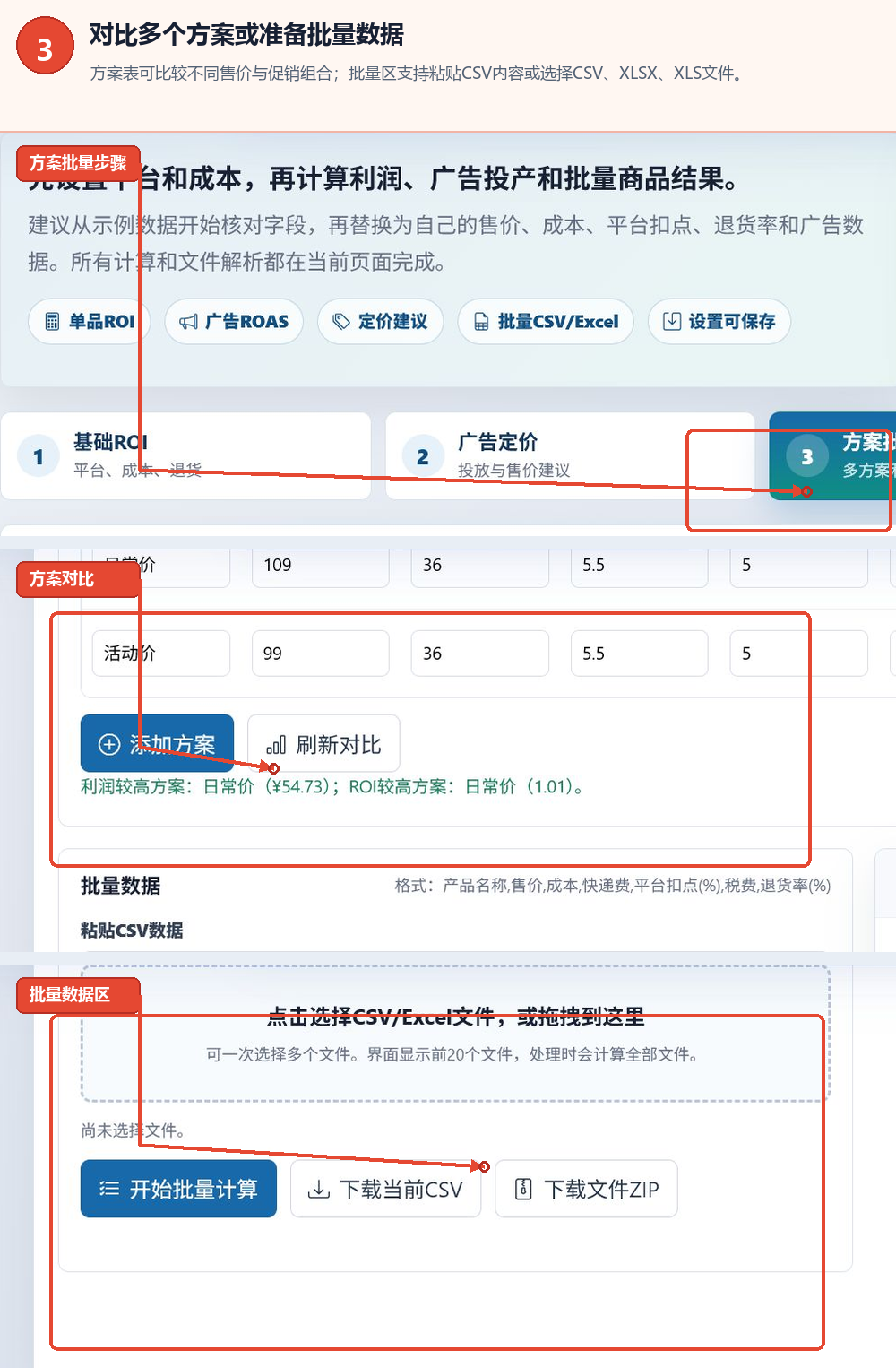Click the CSV/Excel file drop zone
896x1368 pixels.
[x=455, y=1034]
